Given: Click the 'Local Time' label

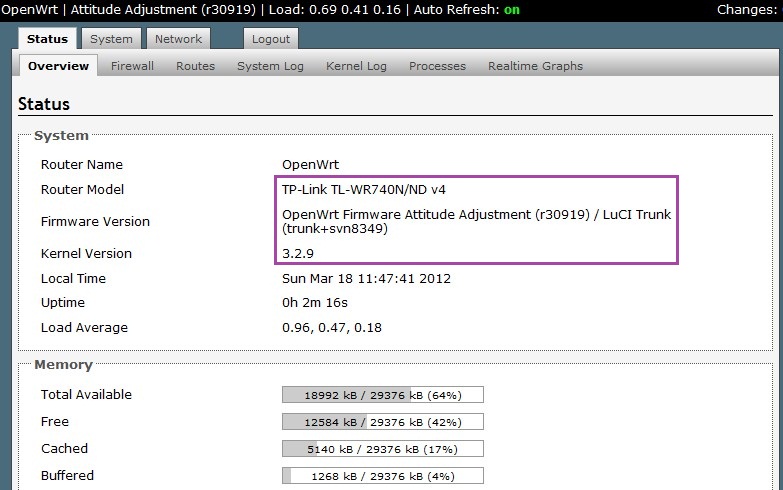Looking at the screenshot, I should [x=73, y=279].
